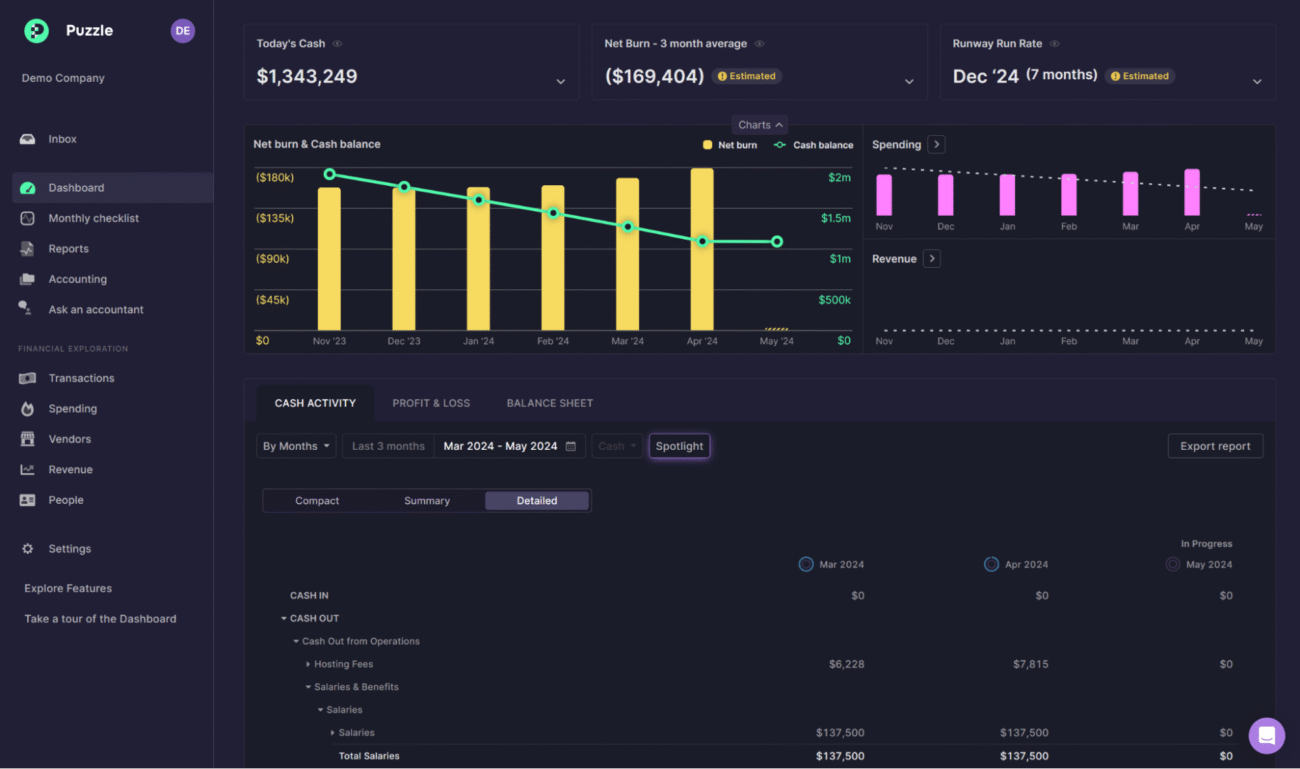This screenshot has width=1300, height=769.
Task: Open Monthly checklist via its sidebar icon
Action: click(x=27, y=218)
